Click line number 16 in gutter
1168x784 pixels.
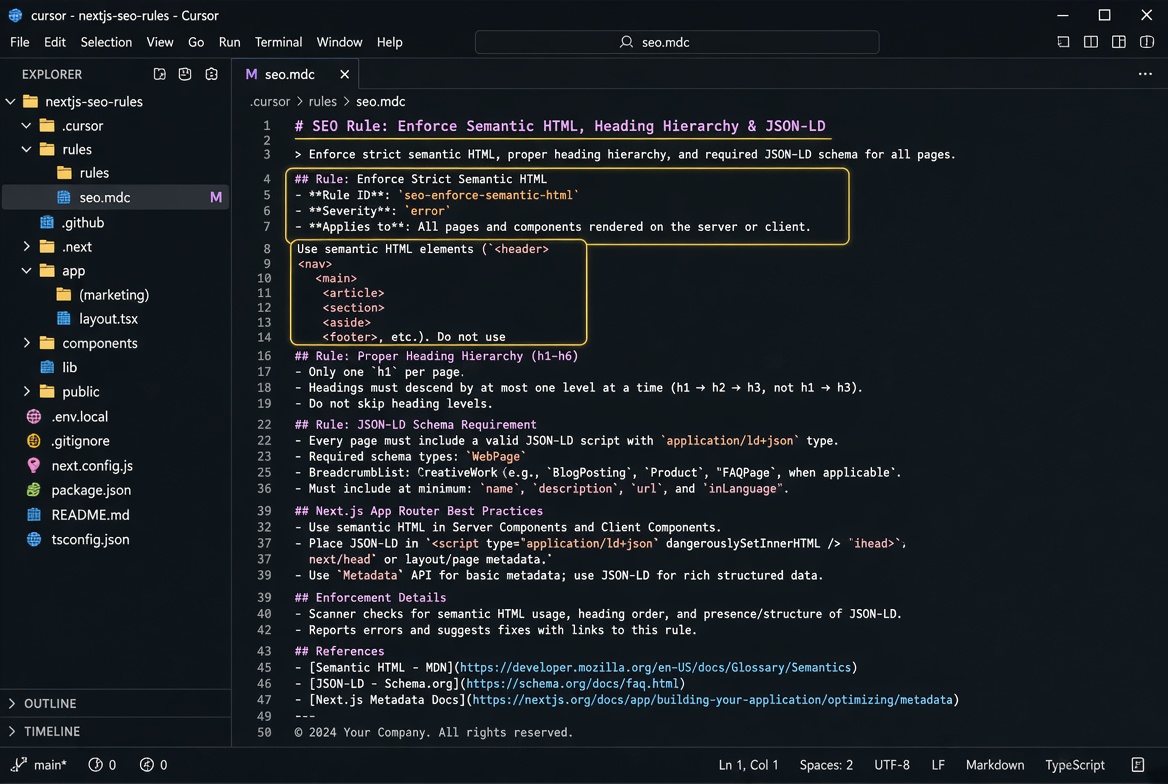[264, 355]
